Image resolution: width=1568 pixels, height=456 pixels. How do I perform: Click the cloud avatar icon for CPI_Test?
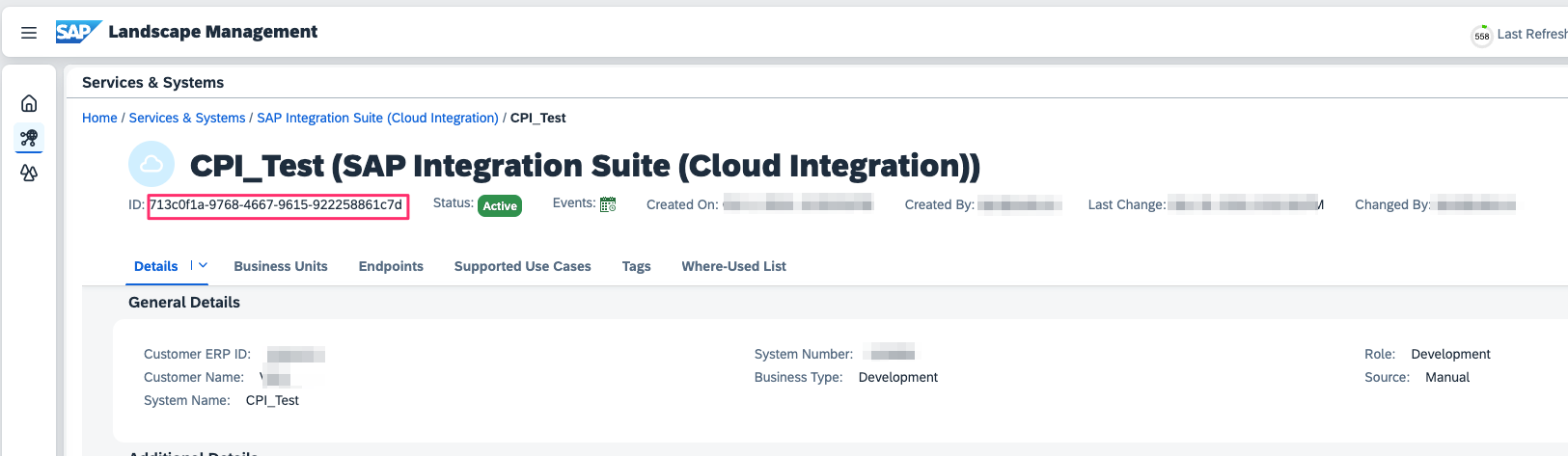click(151, 165)
